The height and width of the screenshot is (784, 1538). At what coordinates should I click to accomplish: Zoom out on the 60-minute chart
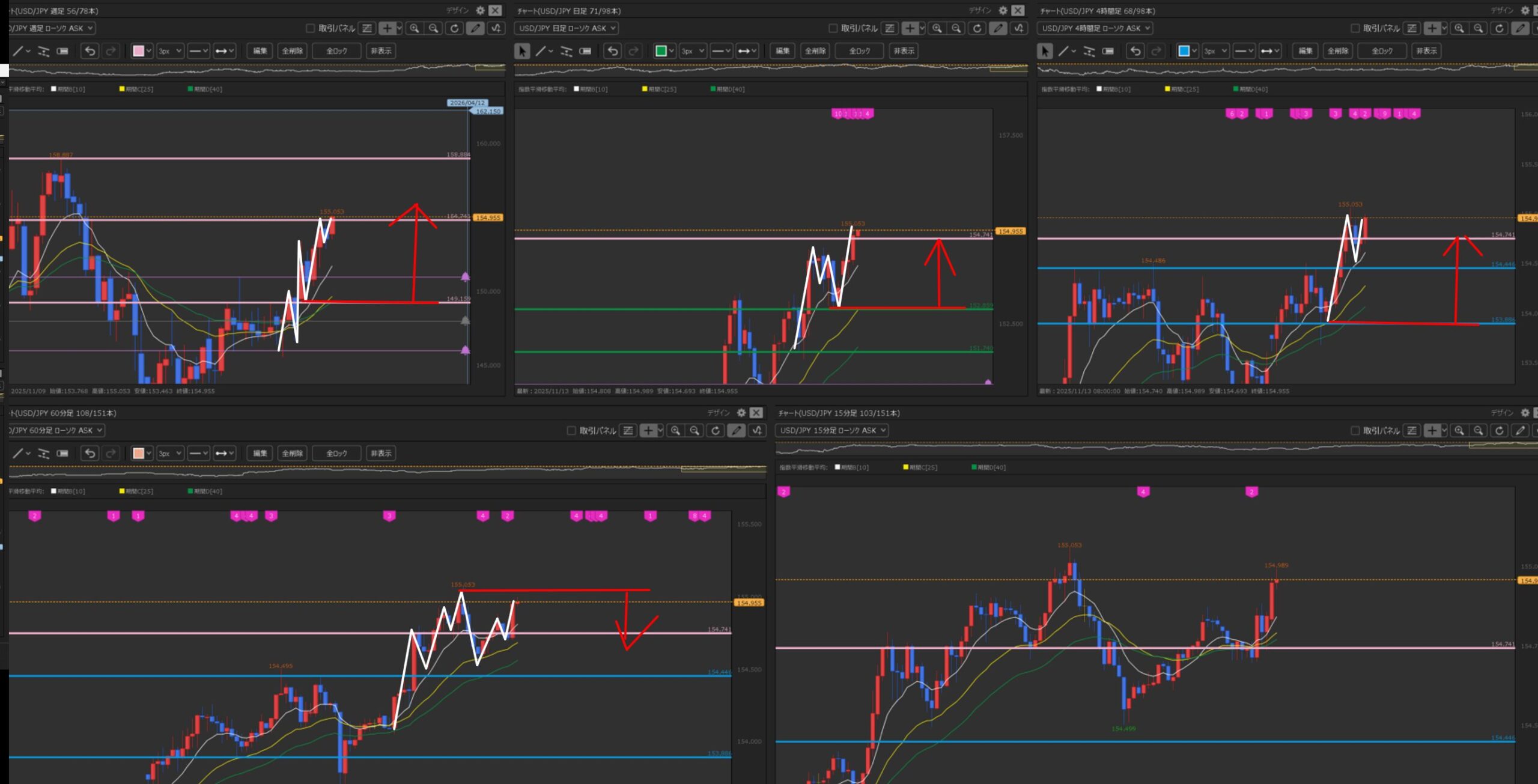[x=695, y=431]
